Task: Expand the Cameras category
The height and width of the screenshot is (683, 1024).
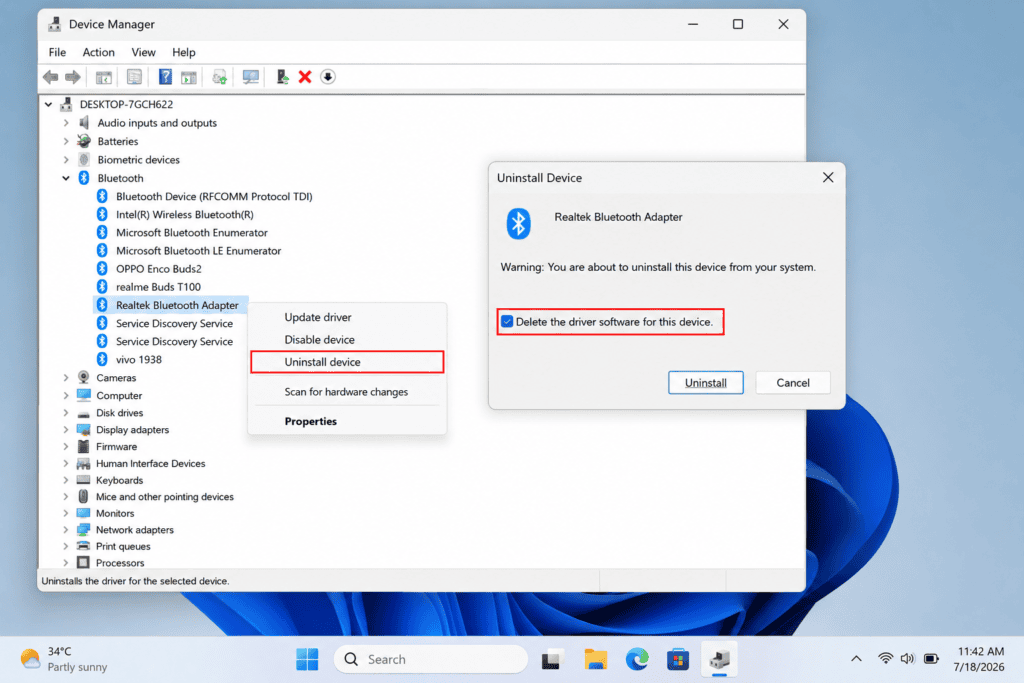Action: pos(66,377)
